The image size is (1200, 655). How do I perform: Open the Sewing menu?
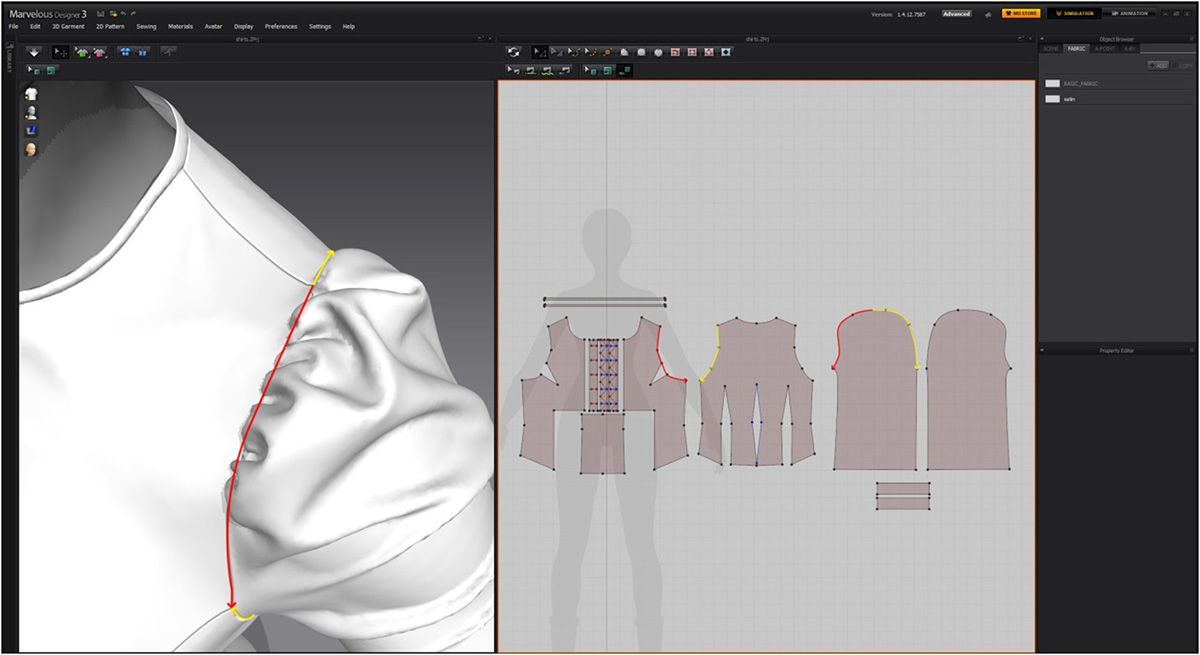(x=146, y=27)
